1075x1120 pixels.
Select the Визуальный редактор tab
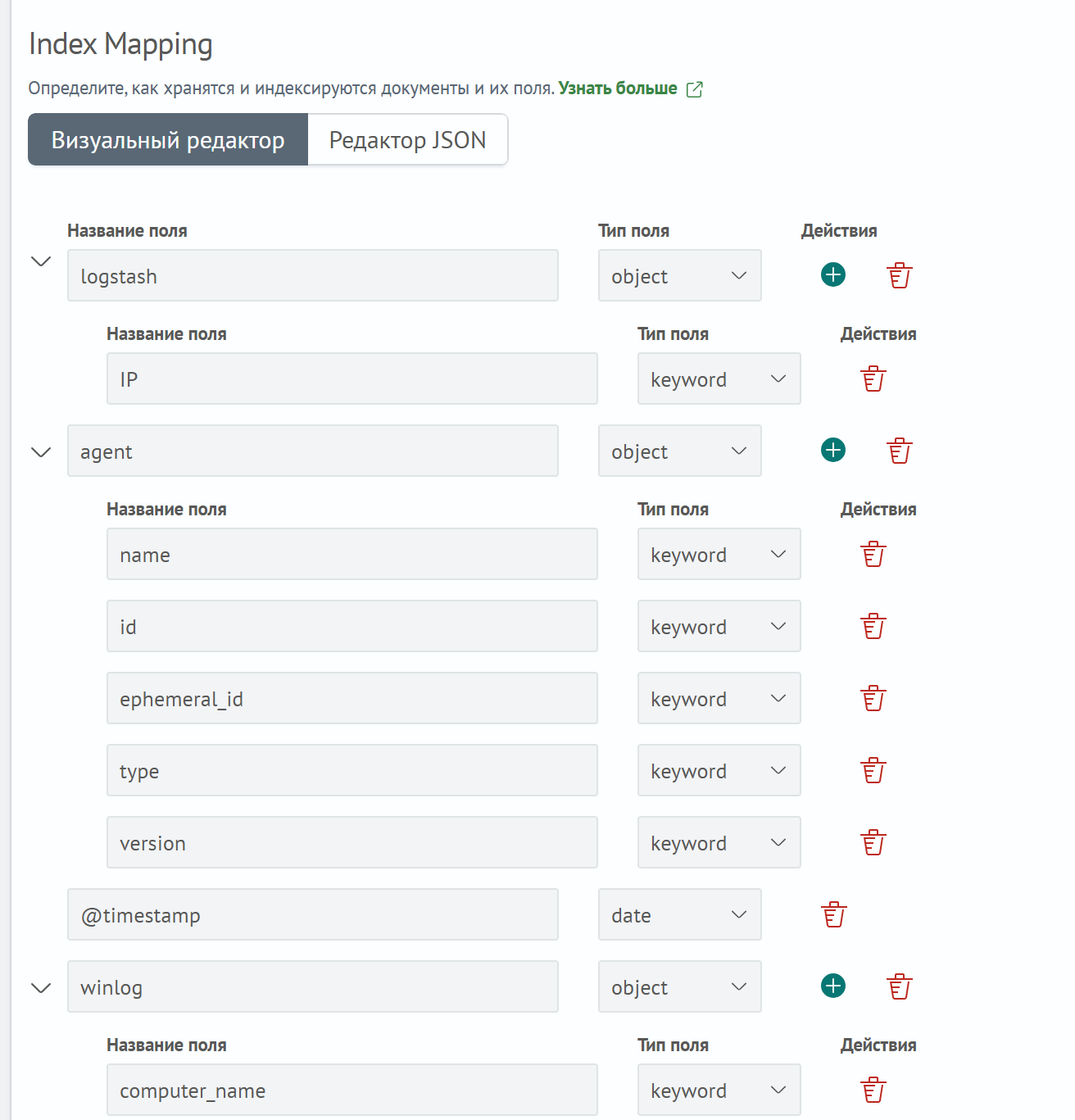[x=168, y=140]
